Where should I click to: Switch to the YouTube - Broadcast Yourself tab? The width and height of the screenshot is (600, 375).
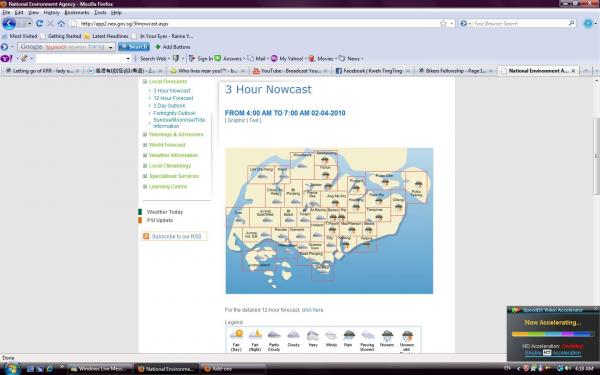pos(291,71)
